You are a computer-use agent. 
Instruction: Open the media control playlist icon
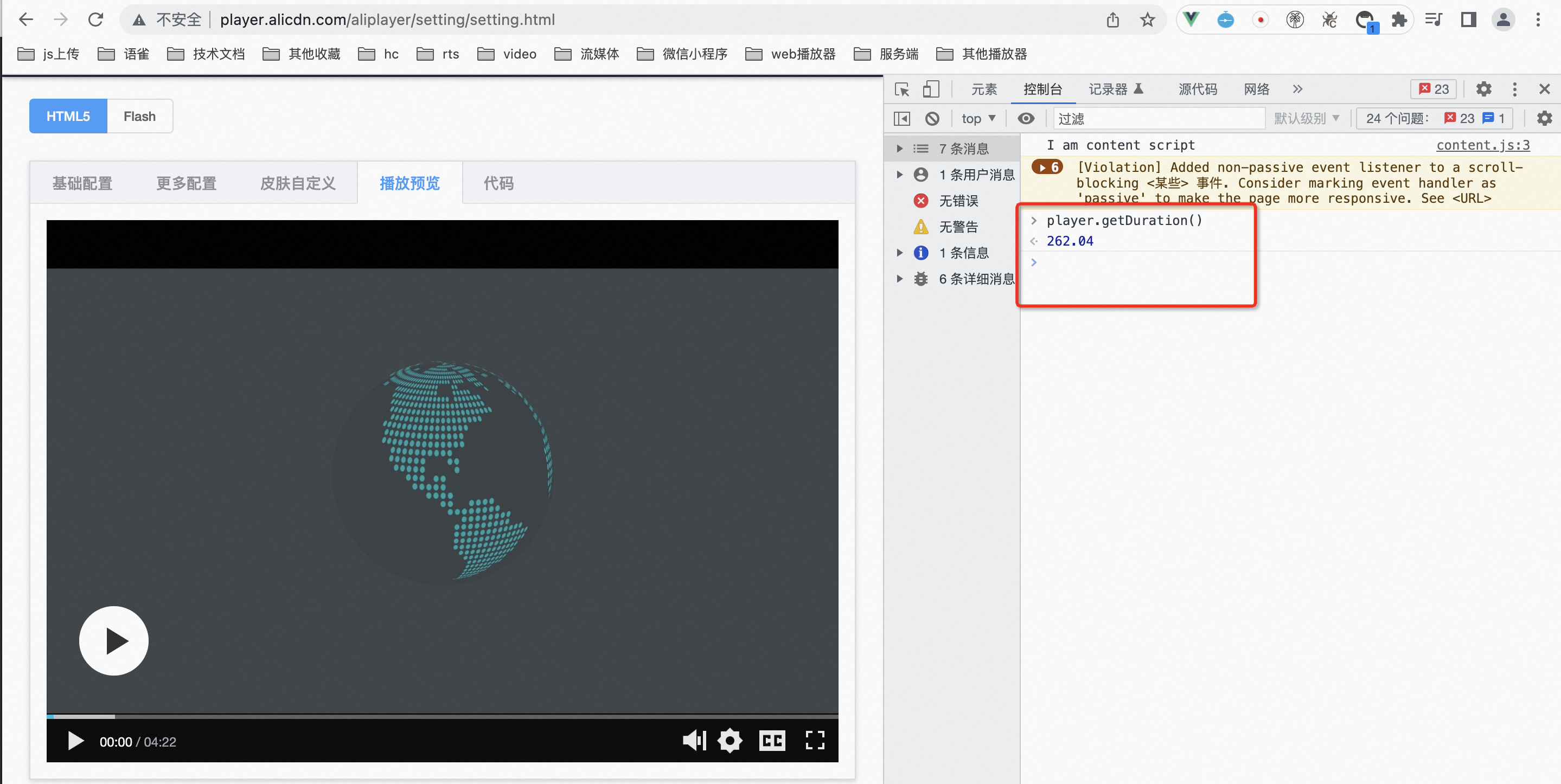1434,20
